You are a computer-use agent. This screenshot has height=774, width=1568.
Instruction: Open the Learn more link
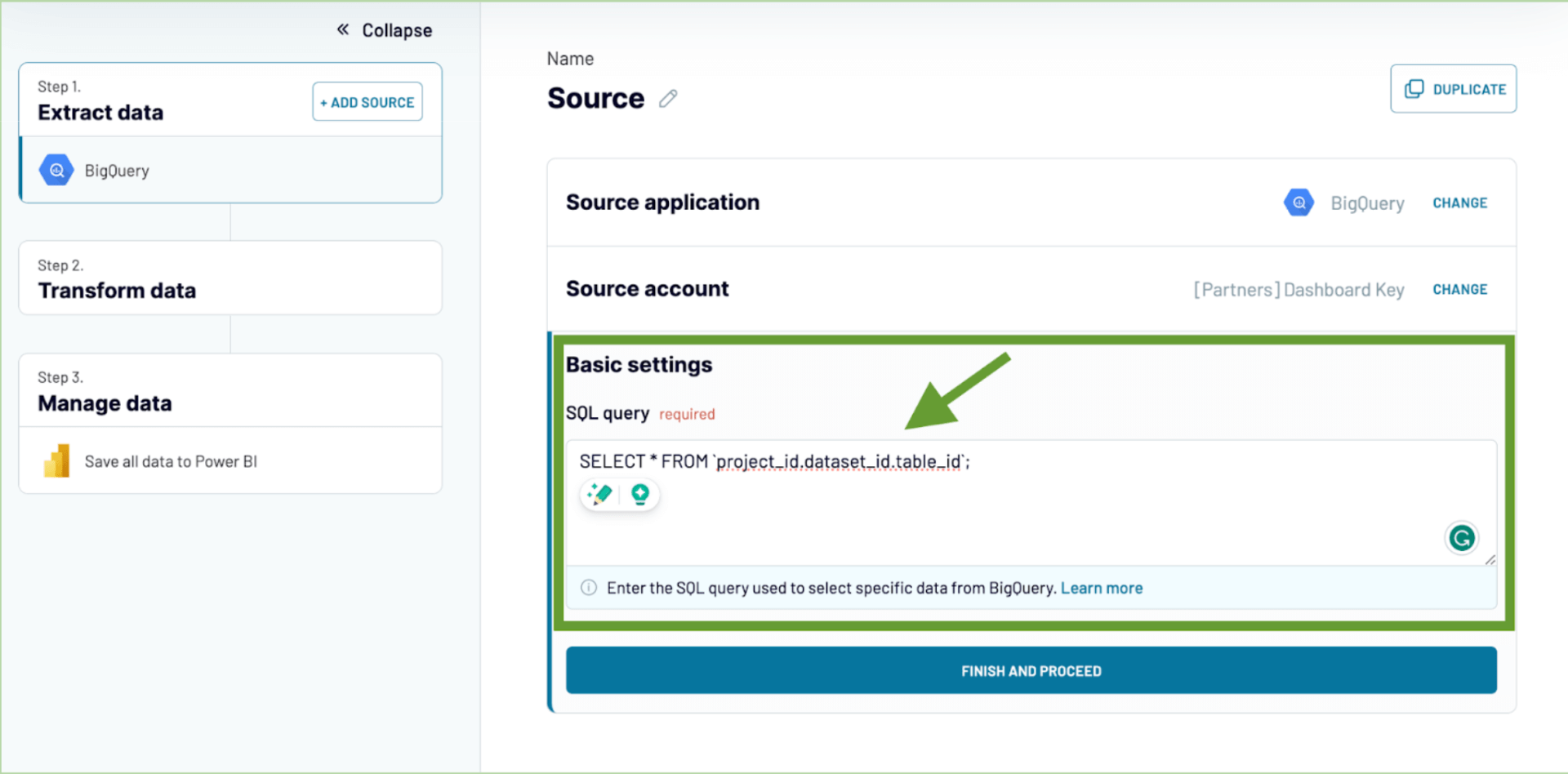(1101, 587)
